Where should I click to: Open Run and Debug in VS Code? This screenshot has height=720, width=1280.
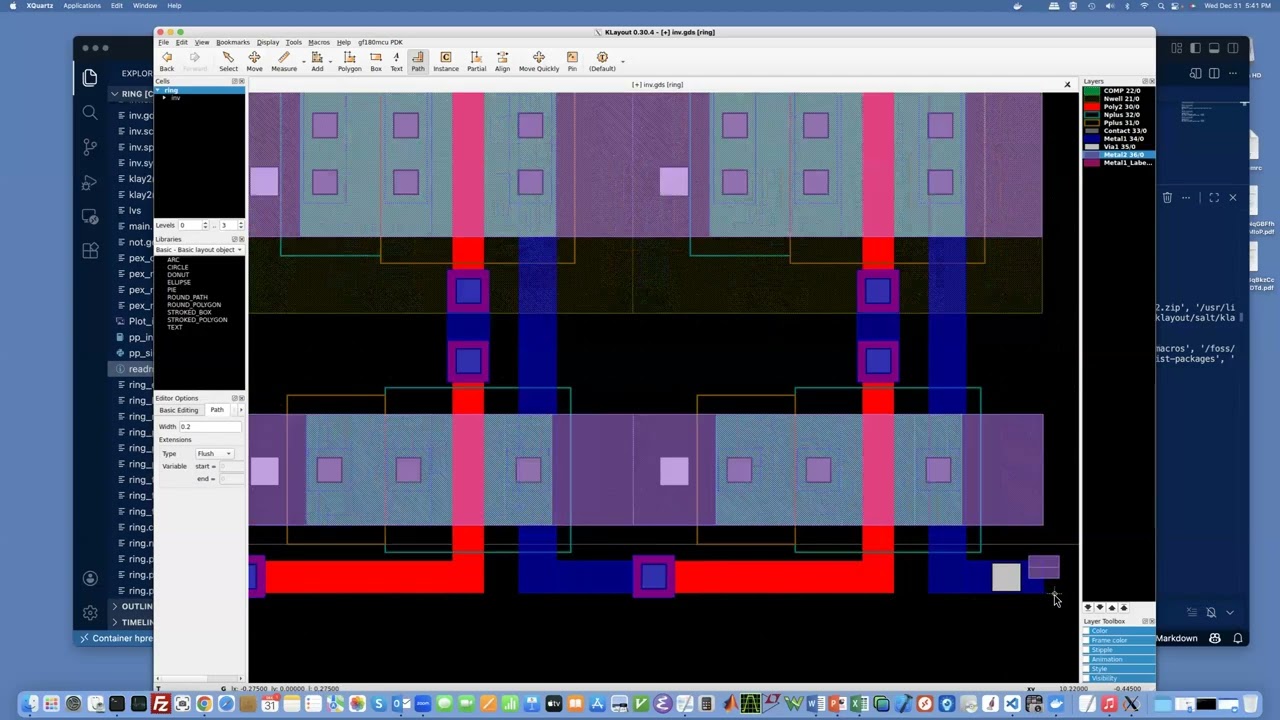click(90, 182)
